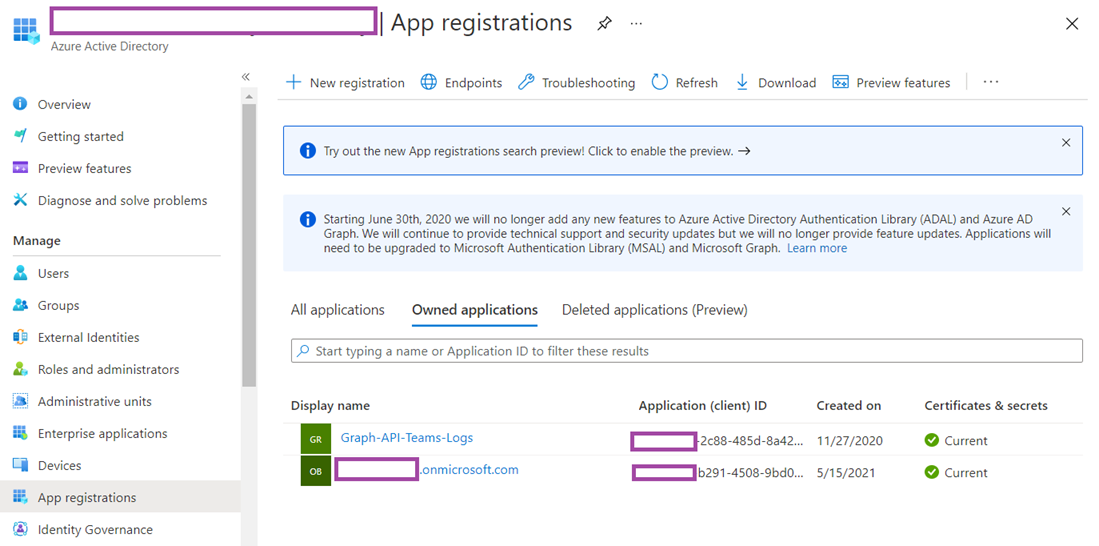Click the Identity Governance sidebar icon
The height and width of the screenshot is (546, 1099).
[x=20, y=529]
